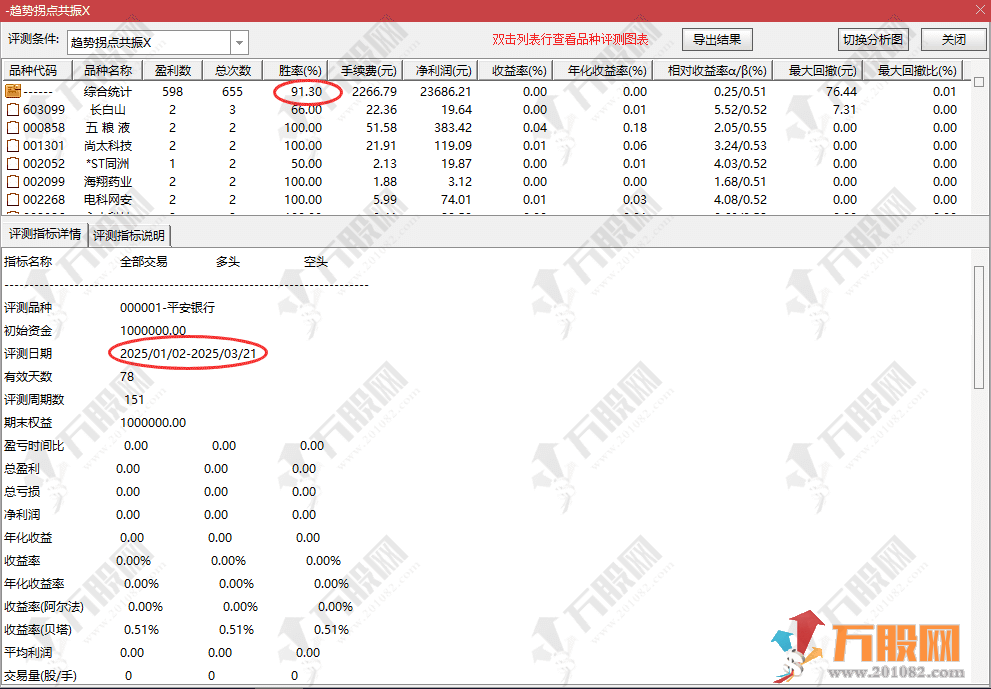Click the document icon beside 001301

coord(13,146)
